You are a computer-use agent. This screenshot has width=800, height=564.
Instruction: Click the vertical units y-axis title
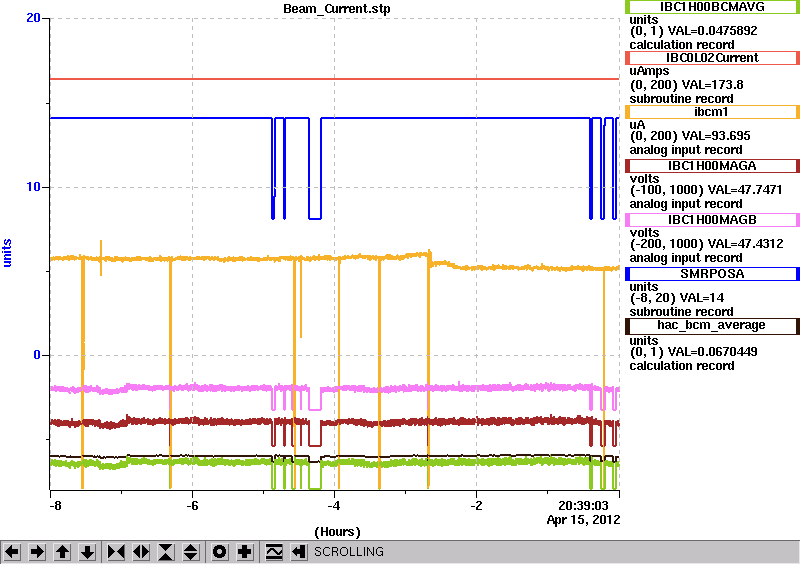[x=7, y=253]
